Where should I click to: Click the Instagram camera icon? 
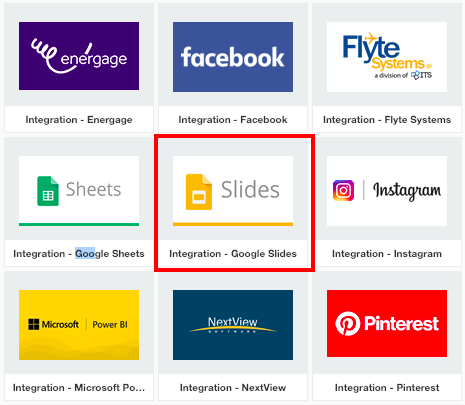point(343,190)
